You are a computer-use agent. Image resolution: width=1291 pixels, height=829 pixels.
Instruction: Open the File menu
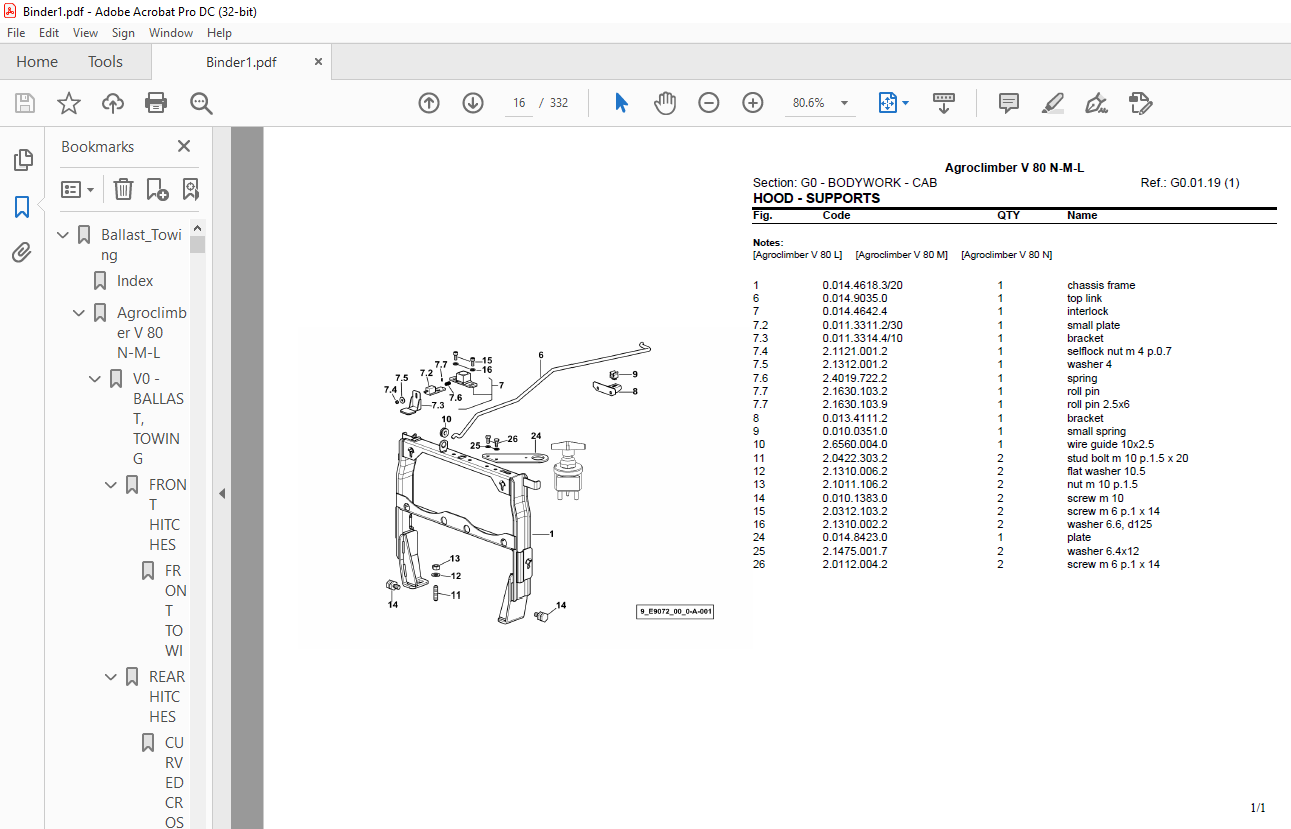(16, 33)
